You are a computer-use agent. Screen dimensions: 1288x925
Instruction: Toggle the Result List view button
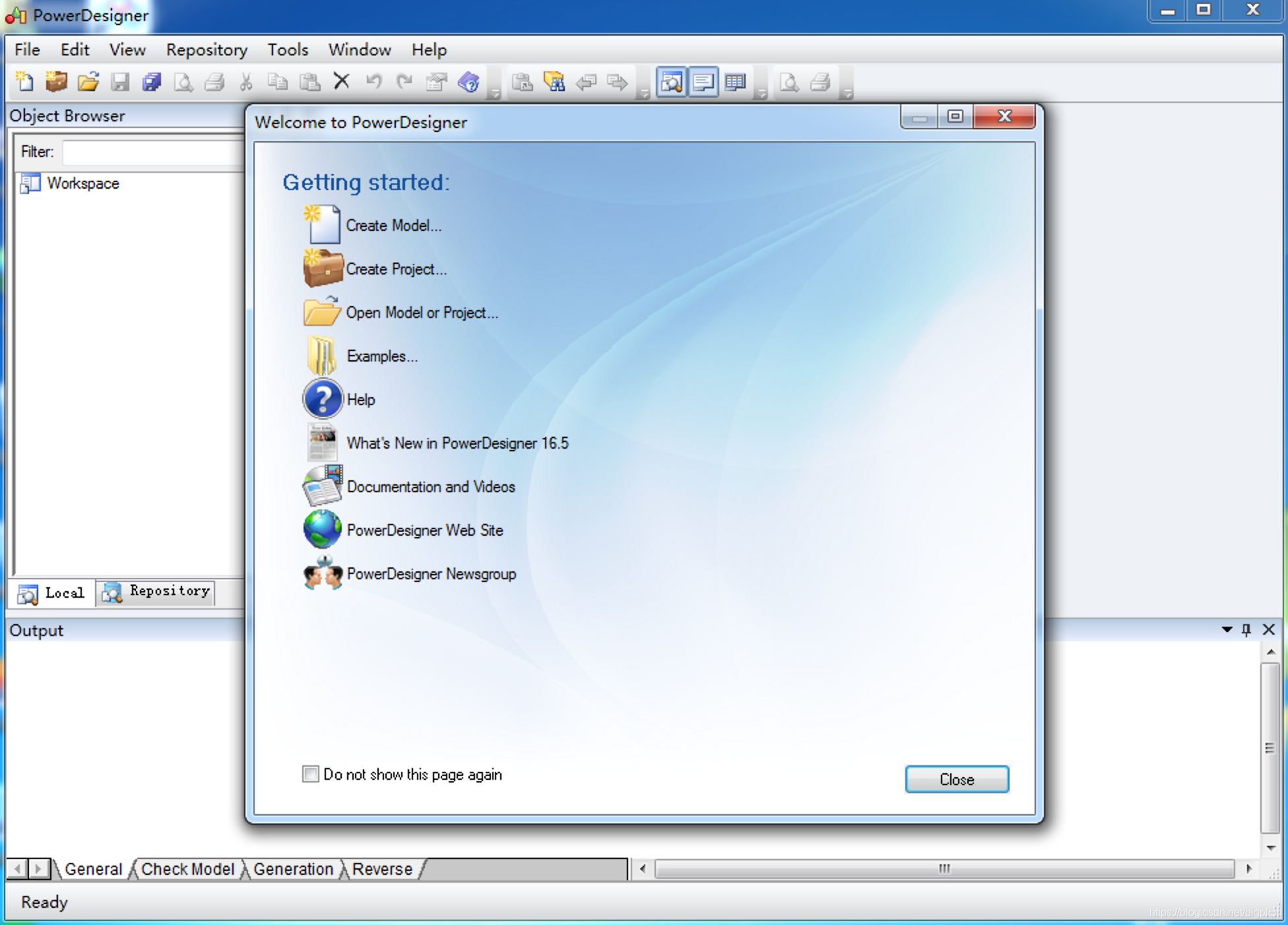pyautogui.click(x=735, y=82)
